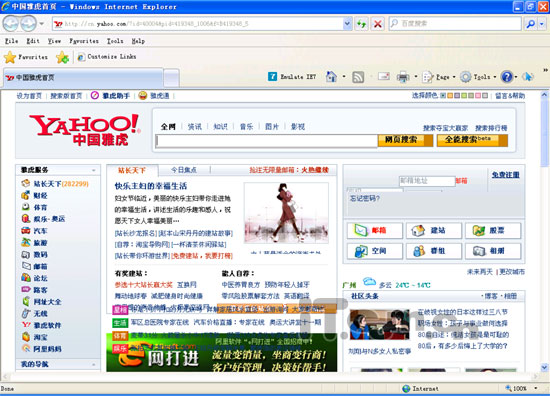This screenshot has width=550, height=396.
Task: Open the View menu
Action: [54, 41]
